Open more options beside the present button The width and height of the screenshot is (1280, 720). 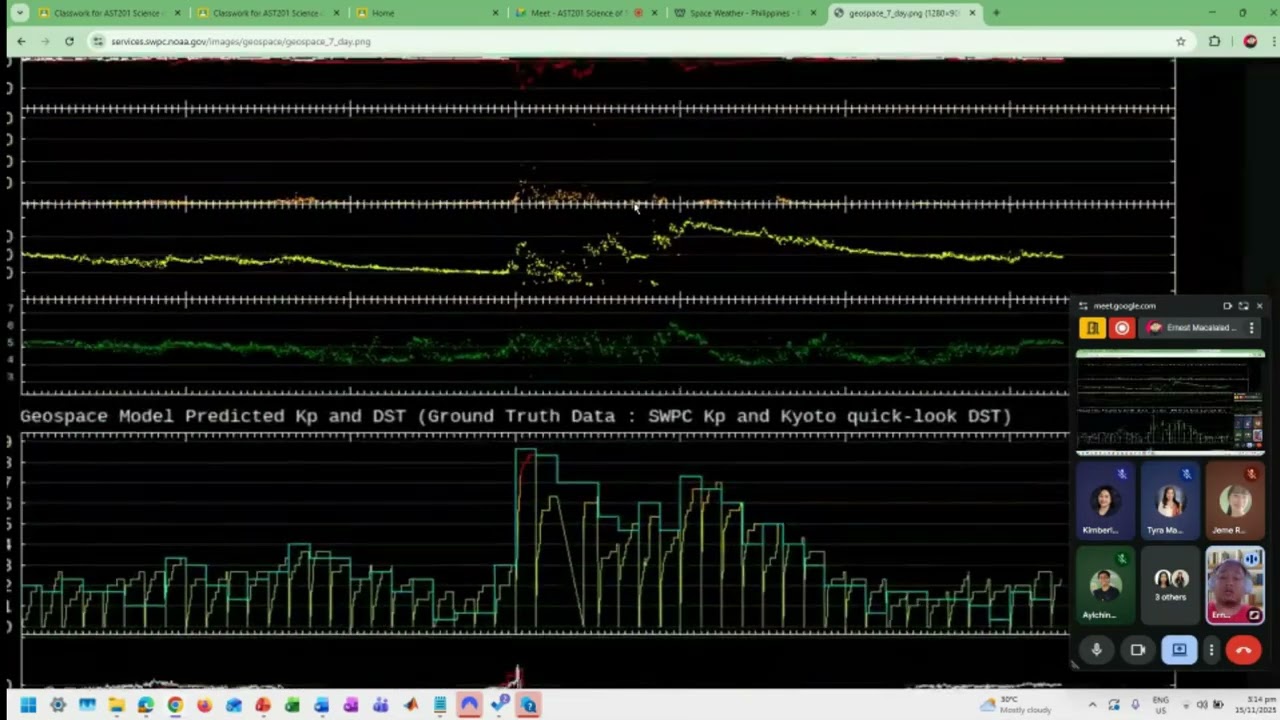coord(1211,650)
